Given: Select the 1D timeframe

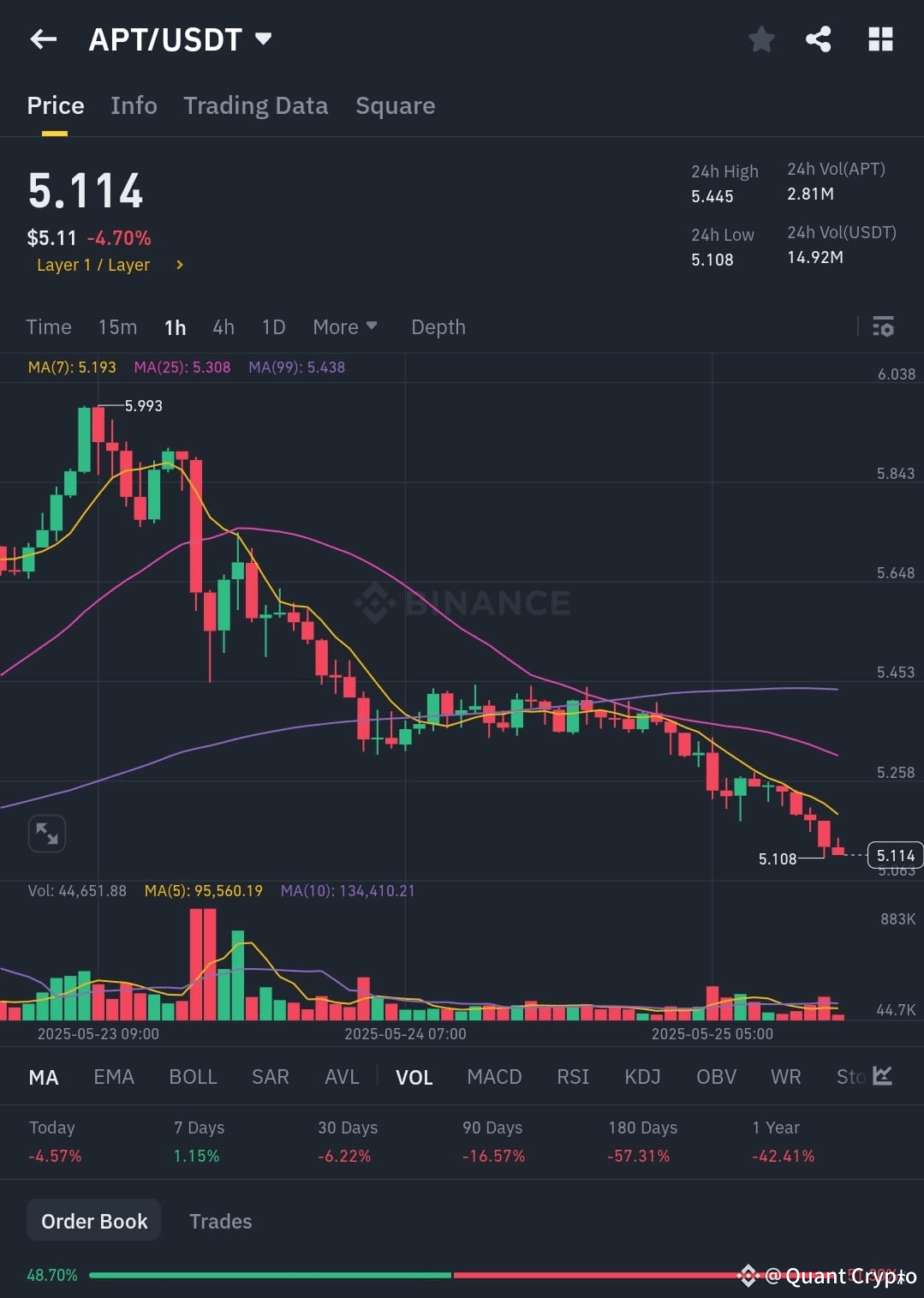Looking at the screenshot, I should tap(273, 326).
